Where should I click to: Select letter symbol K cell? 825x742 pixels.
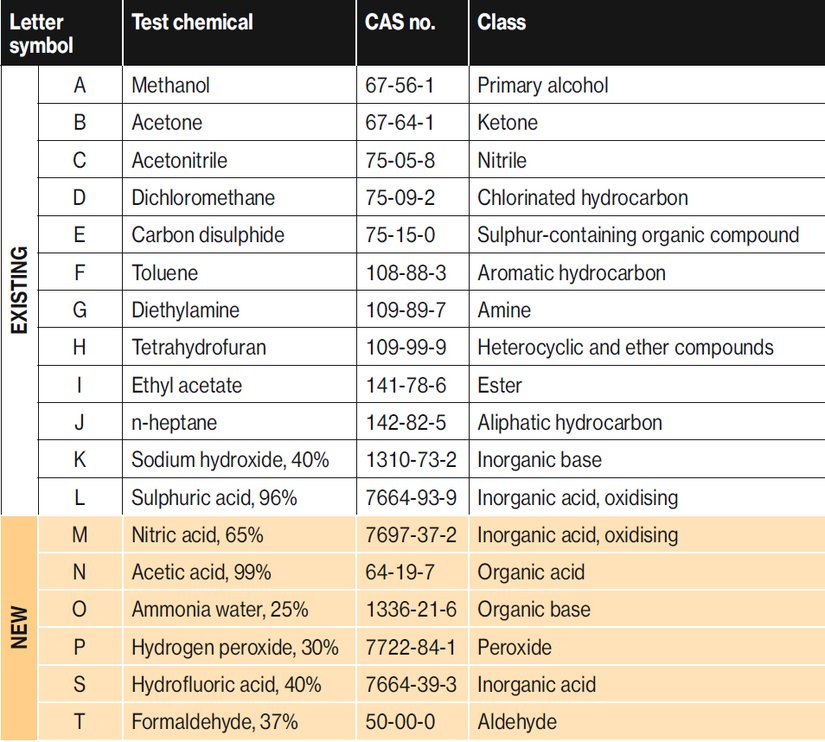80,460
